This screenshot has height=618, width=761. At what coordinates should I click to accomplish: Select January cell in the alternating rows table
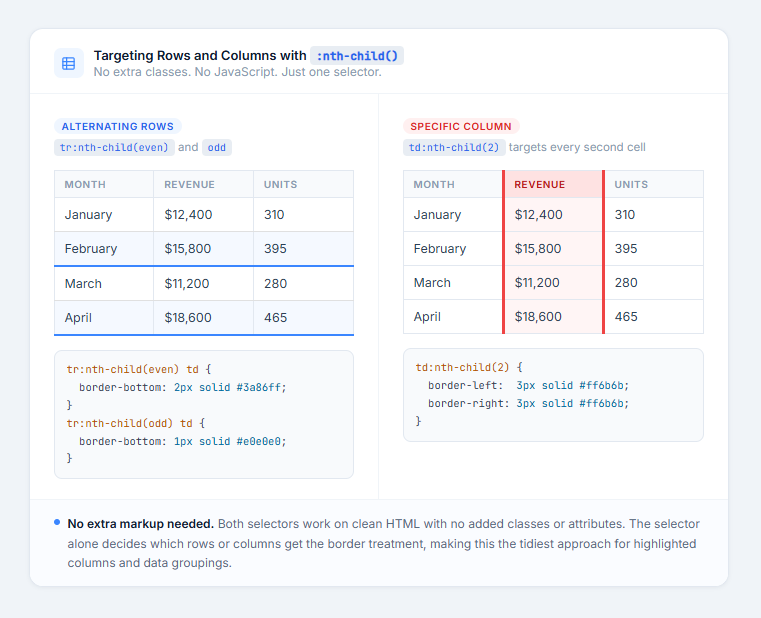(x=104, y=215)
